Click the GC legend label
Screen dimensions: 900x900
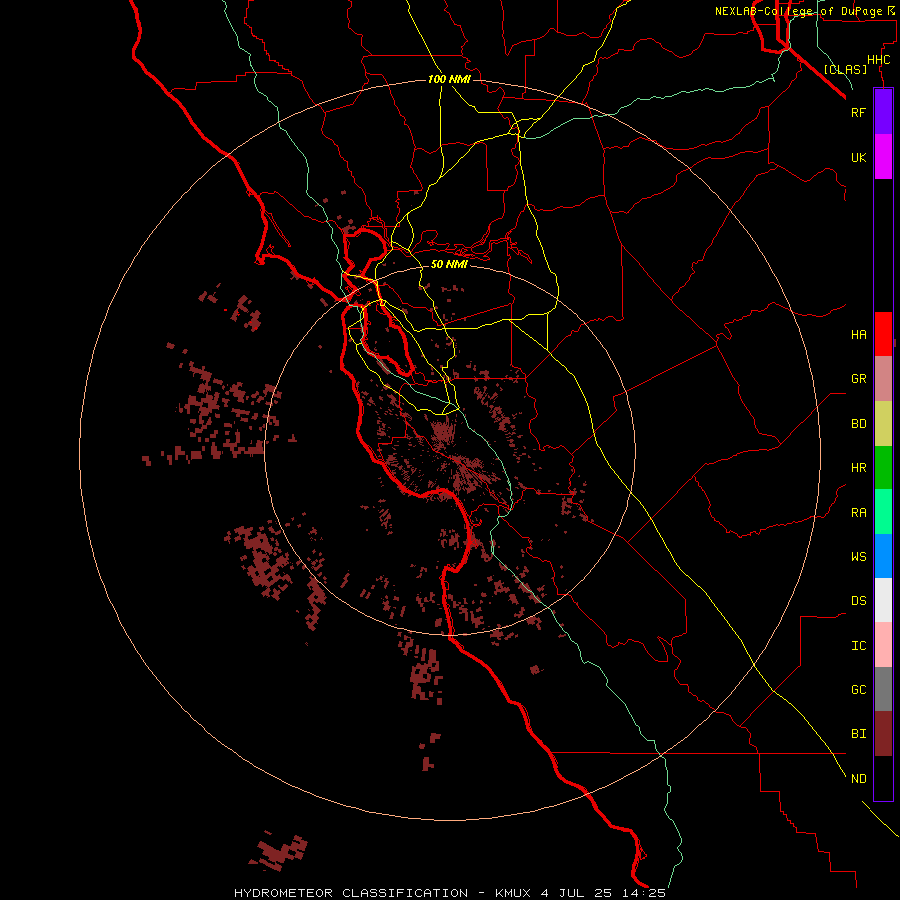[858, 690]
